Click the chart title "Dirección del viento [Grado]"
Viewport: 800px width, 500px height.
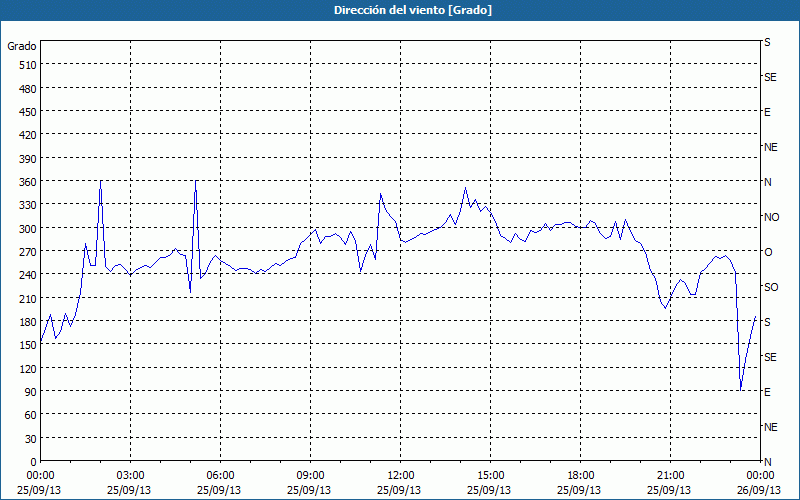coord(413,10)
